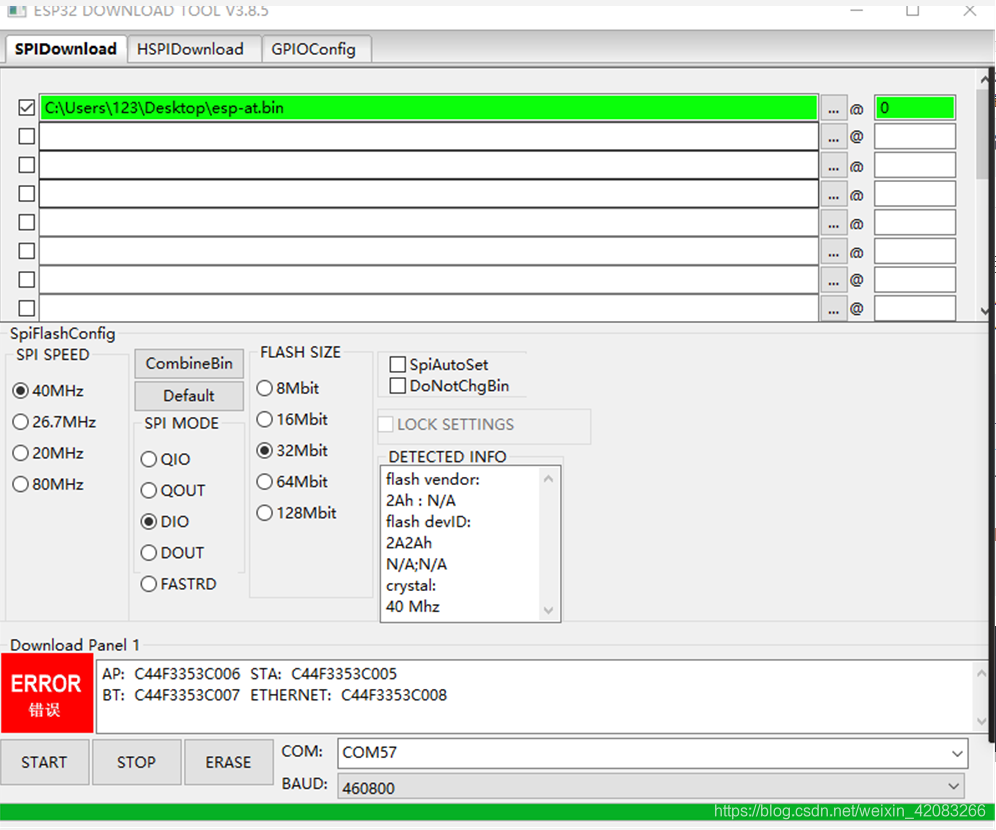Viewport: 996px width, 830px height.
Task: Click the esp-at.bin file path field
Action: click(x=429, y=107)
